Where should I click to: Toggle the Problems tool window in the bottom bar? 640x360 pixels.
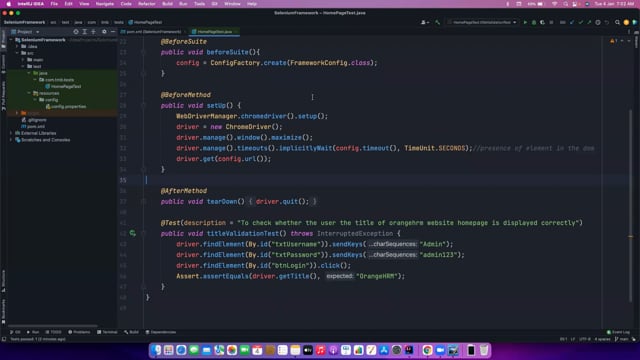(x=79, y=332)
